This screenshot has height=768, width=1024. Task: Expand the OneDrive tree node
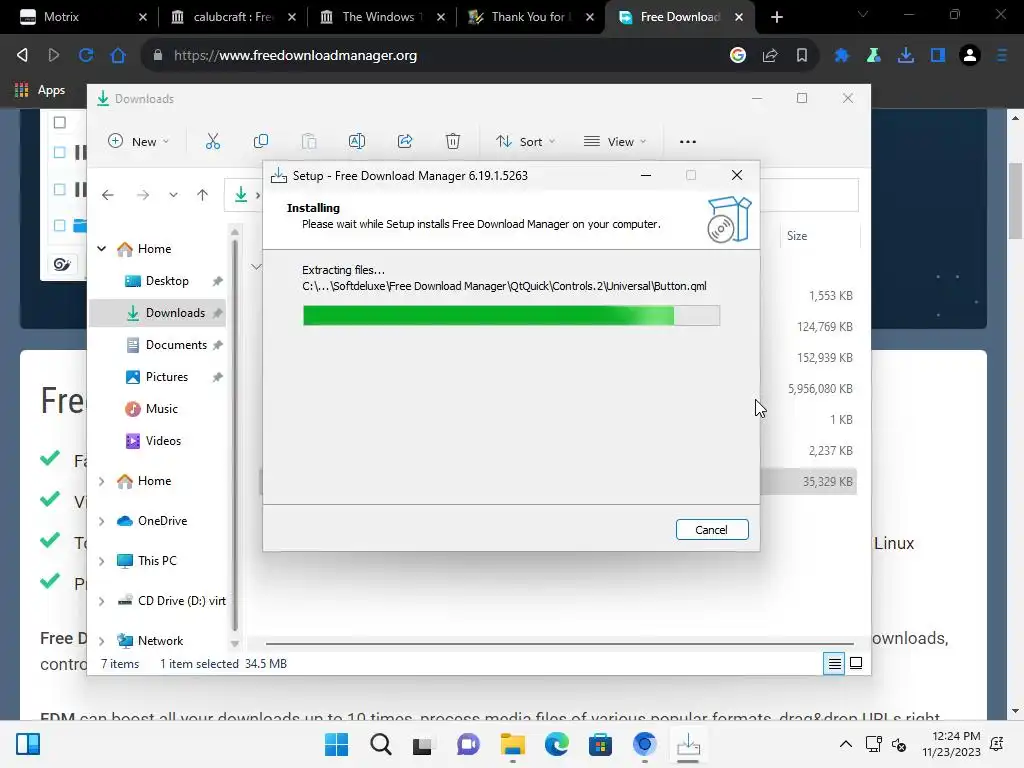point(102,521)
